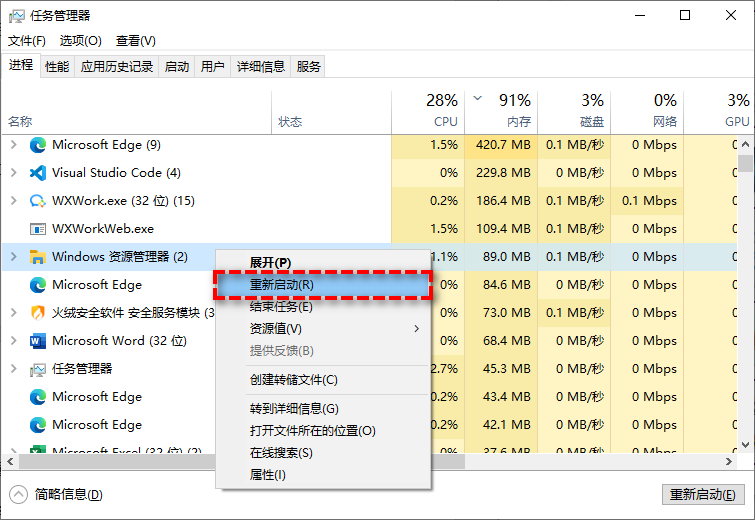The image size is (755, 520).
Task: Click the Microsoft Word process icon
Action: pos(38,341)
